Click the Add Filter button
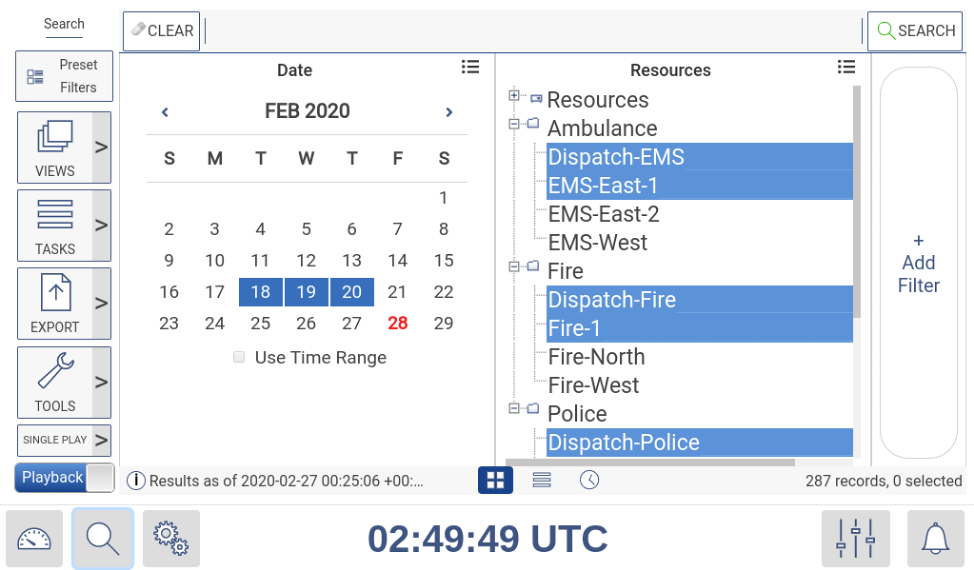This screenshot has height=570, width=974. [918, 263]
